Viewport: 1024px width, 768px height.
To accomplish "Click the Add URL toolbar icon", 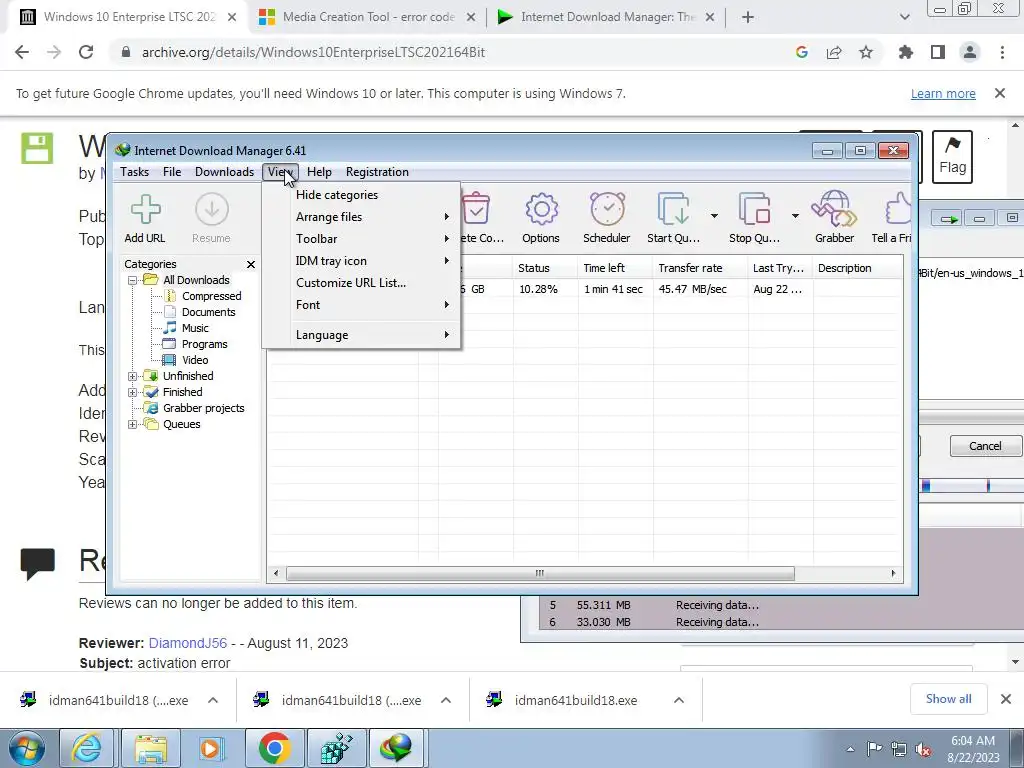I will [x=145, y=219].
